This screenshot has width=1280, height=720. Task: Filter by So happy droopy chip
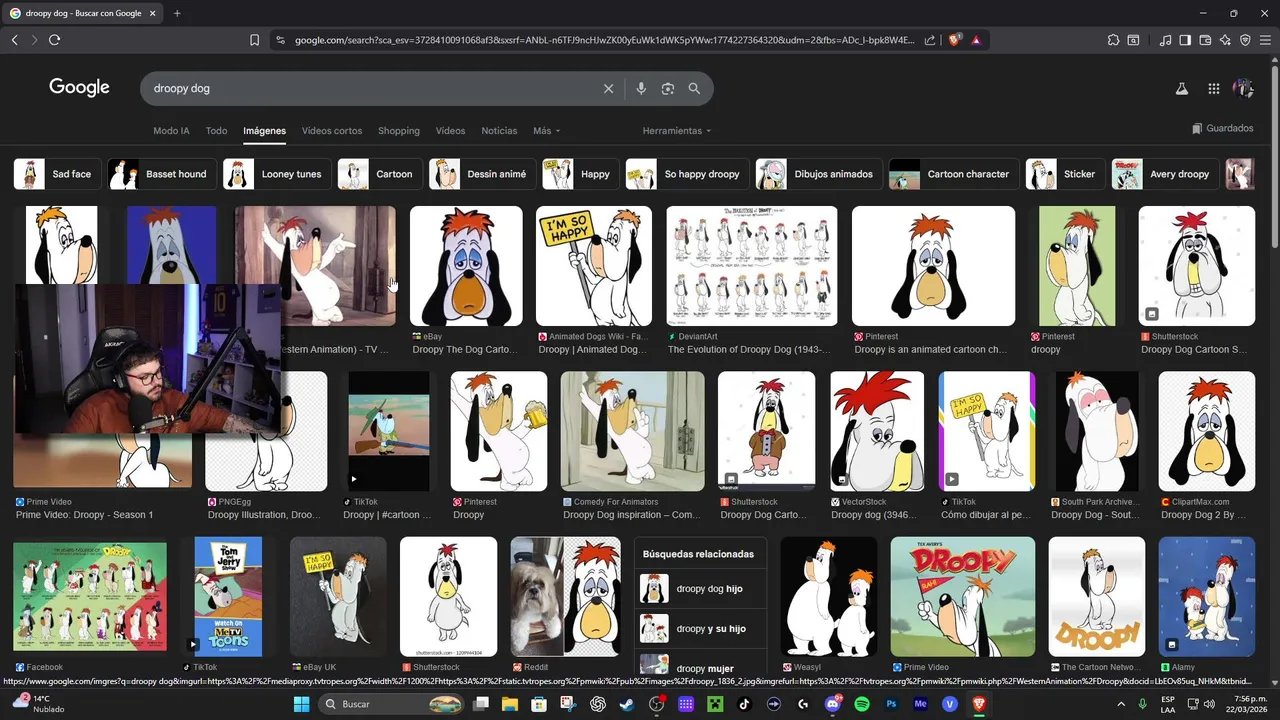click(687, 174)
